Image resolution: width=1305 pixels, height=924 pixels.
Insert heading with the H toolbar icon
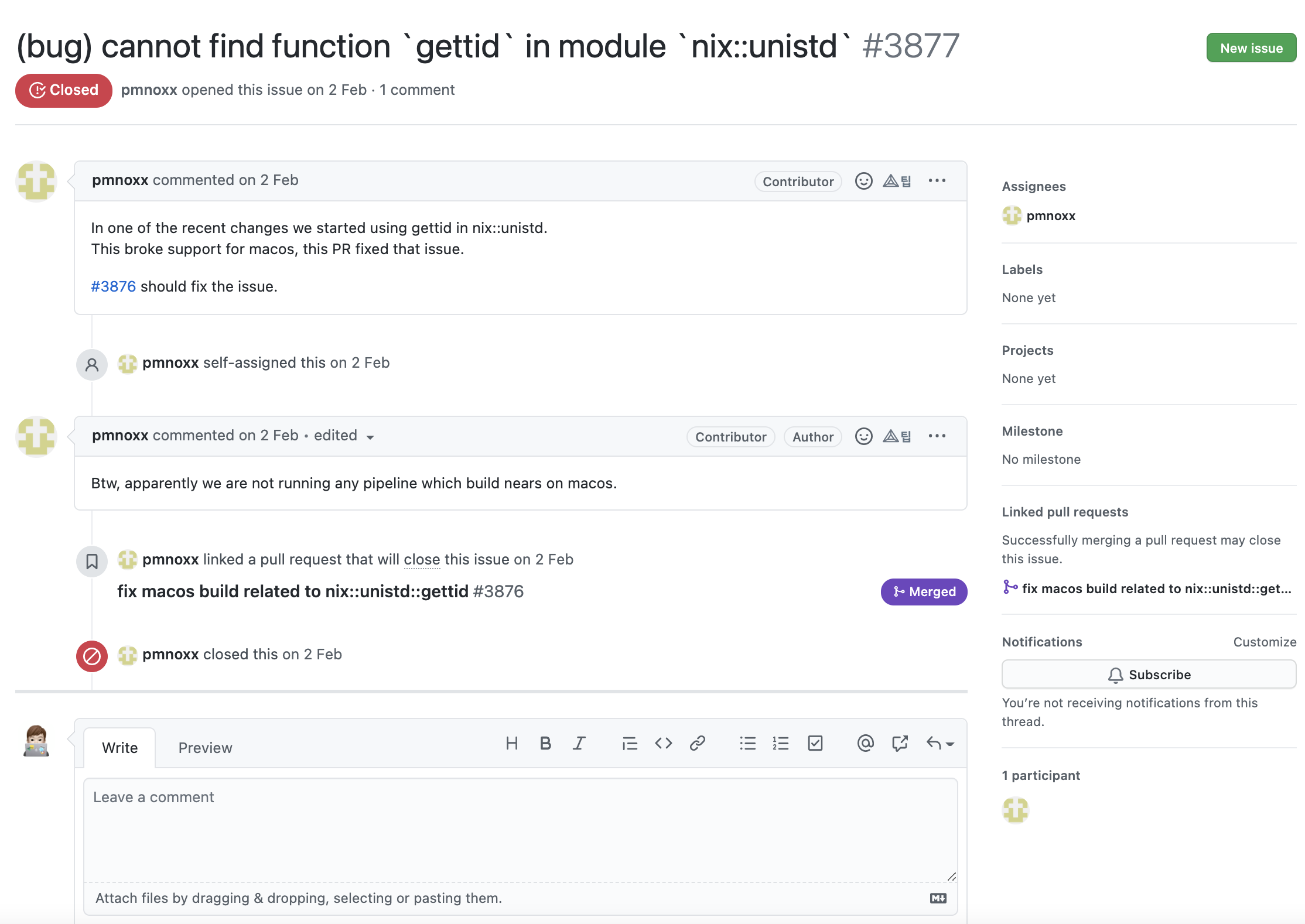tap(511, 744)
